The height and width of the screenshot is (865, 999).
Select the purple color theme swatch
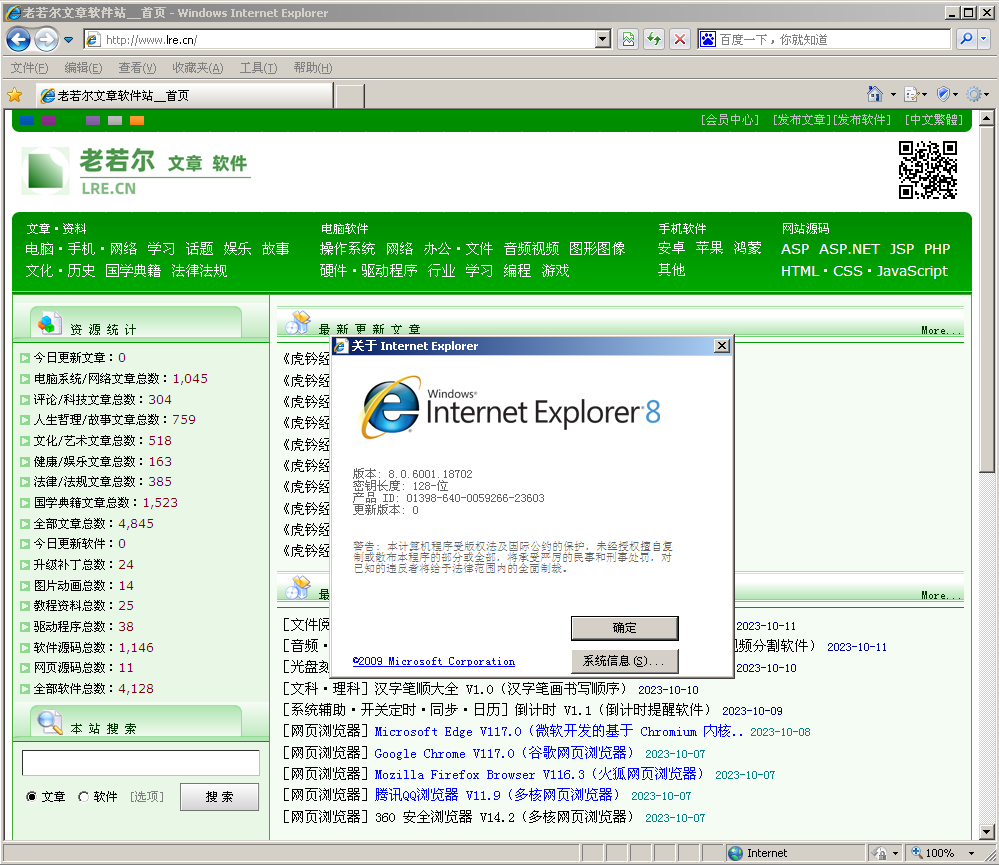pos(48,120)
